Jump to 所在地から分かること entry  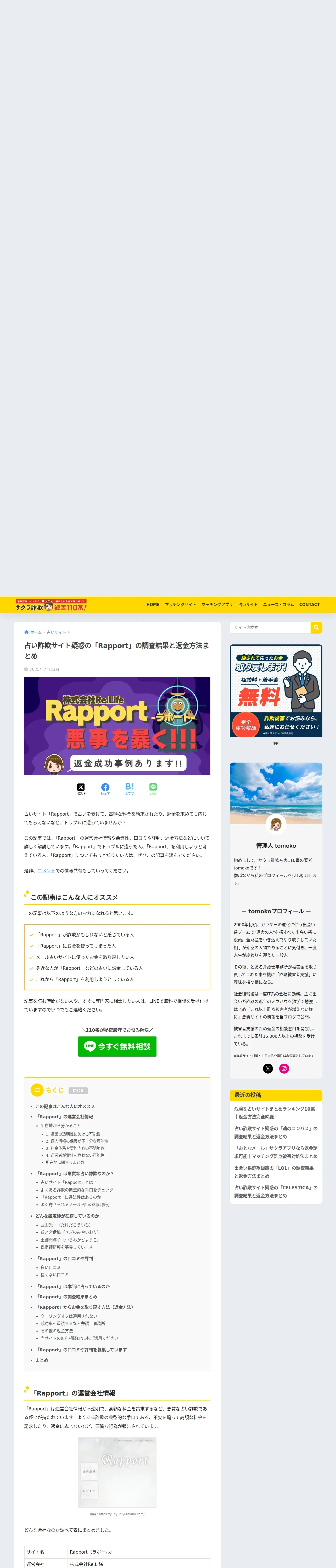(x=60, y=1126)
